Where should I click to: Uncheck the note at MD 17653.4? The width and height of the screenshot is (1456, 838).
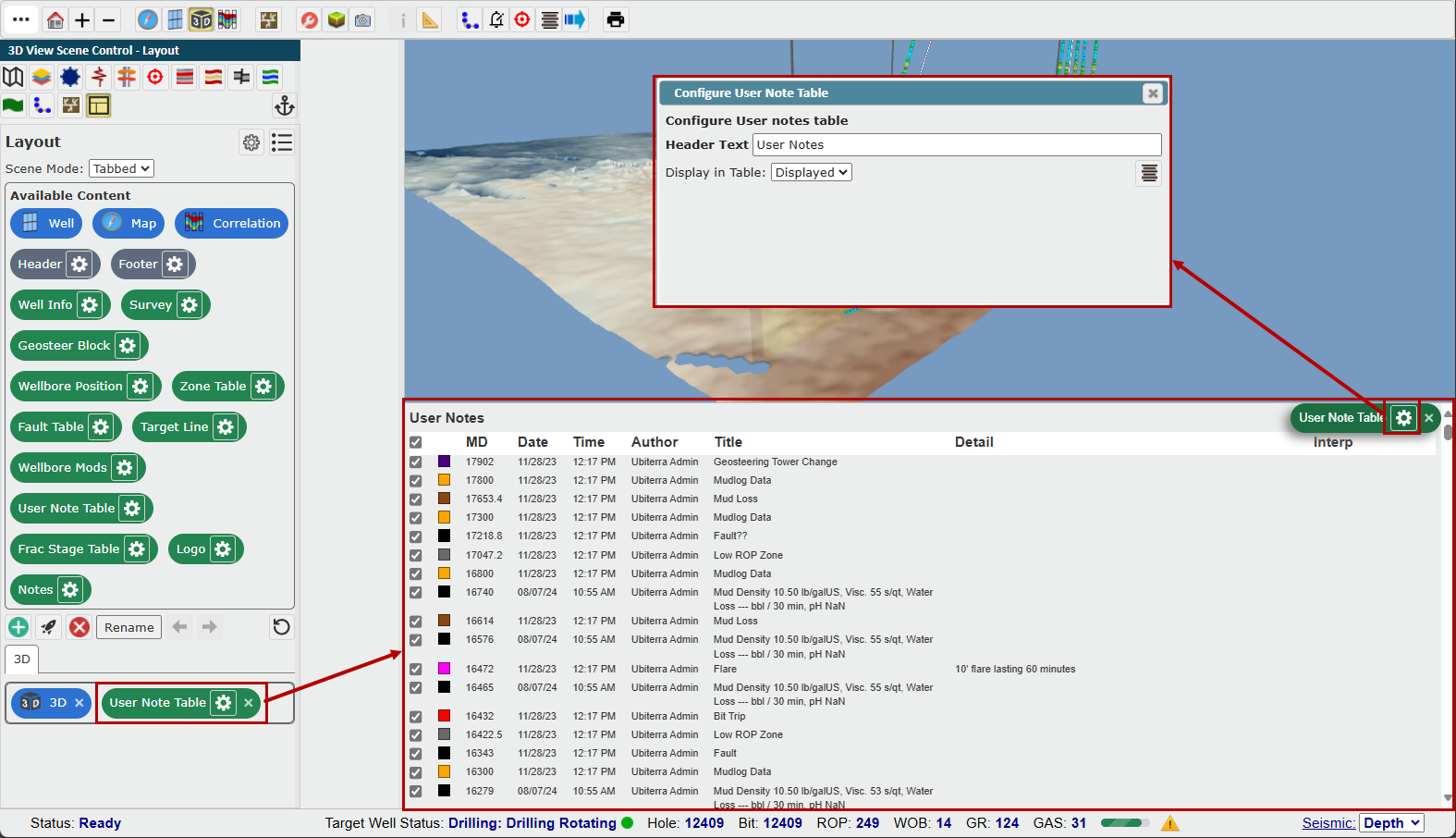pos(416,499)
